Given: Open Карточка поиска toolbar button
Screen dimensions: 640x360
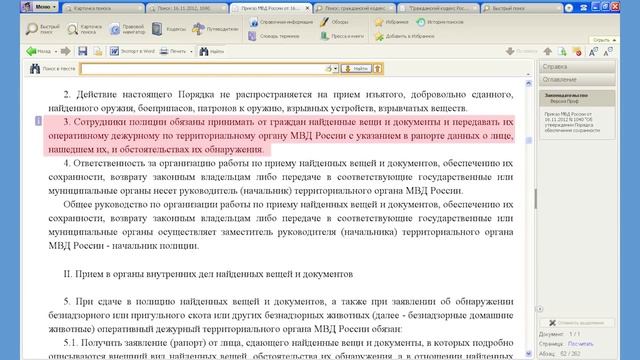Looking at the screenshot, I should click(85, 29).
